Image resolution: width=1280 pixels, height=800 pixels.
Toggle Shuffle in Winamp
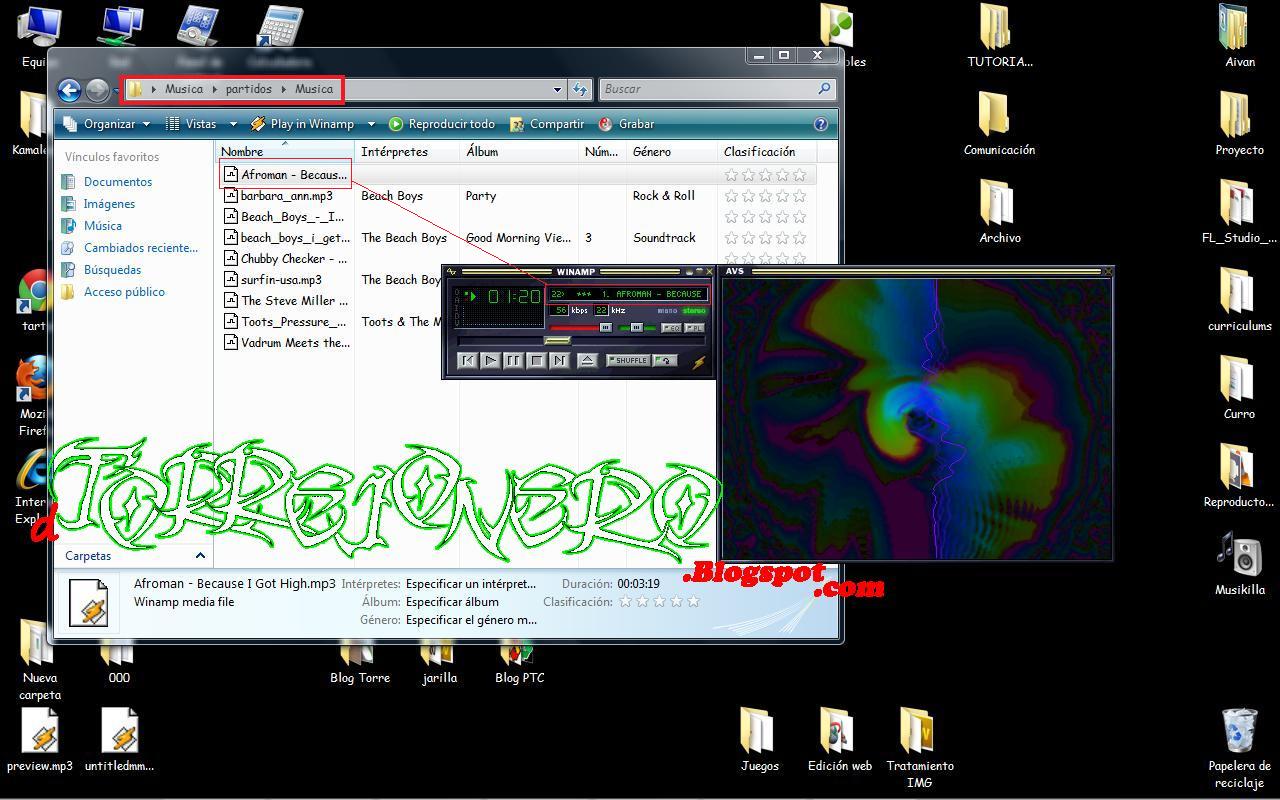[x=628, y=361]
